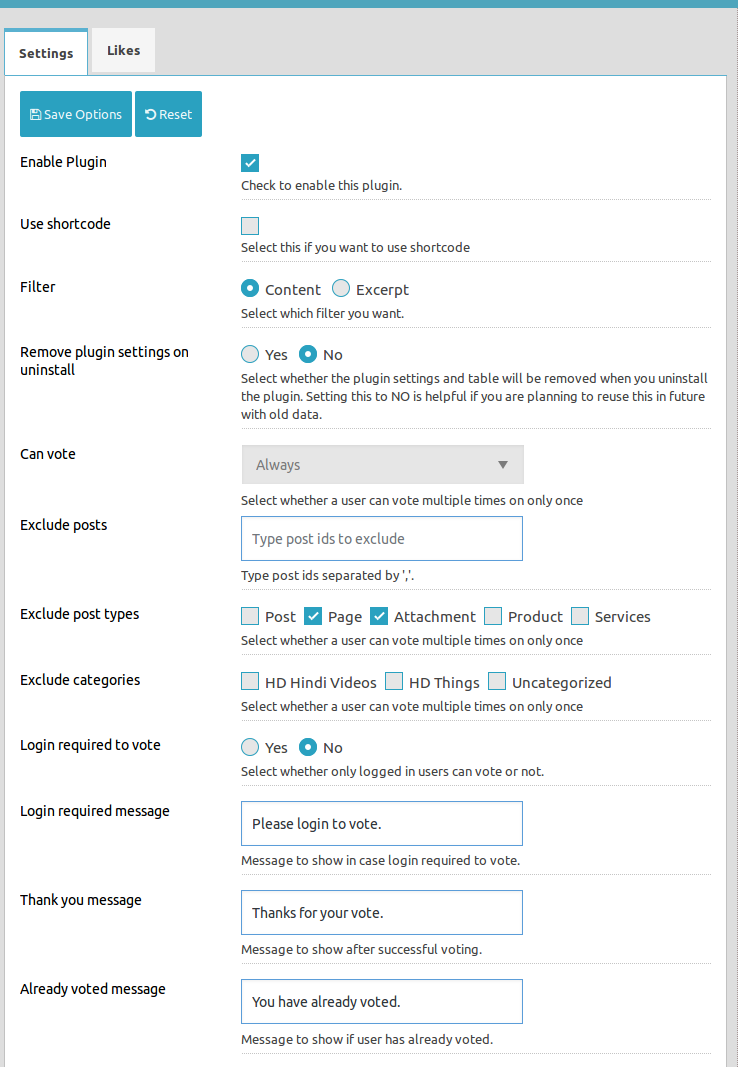This screenshot has height=1067, width=738.
Task: Uncheck the Page post type checkbox
Action: click(x=313, y=616)
